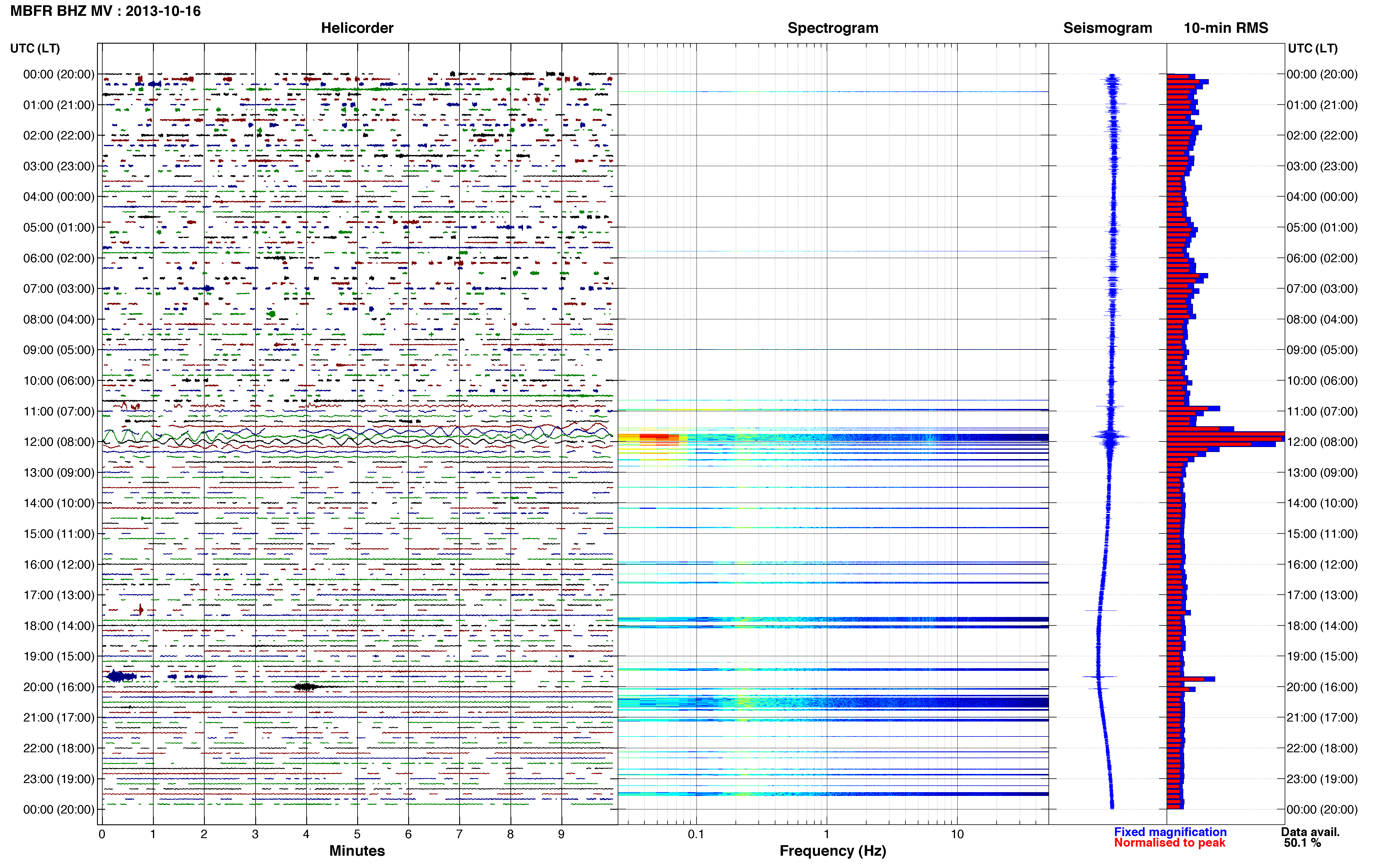Click the blue Fixed magnification legend
The width and height of the screenshot is (1389, 868).
(x=1170, y=832)
